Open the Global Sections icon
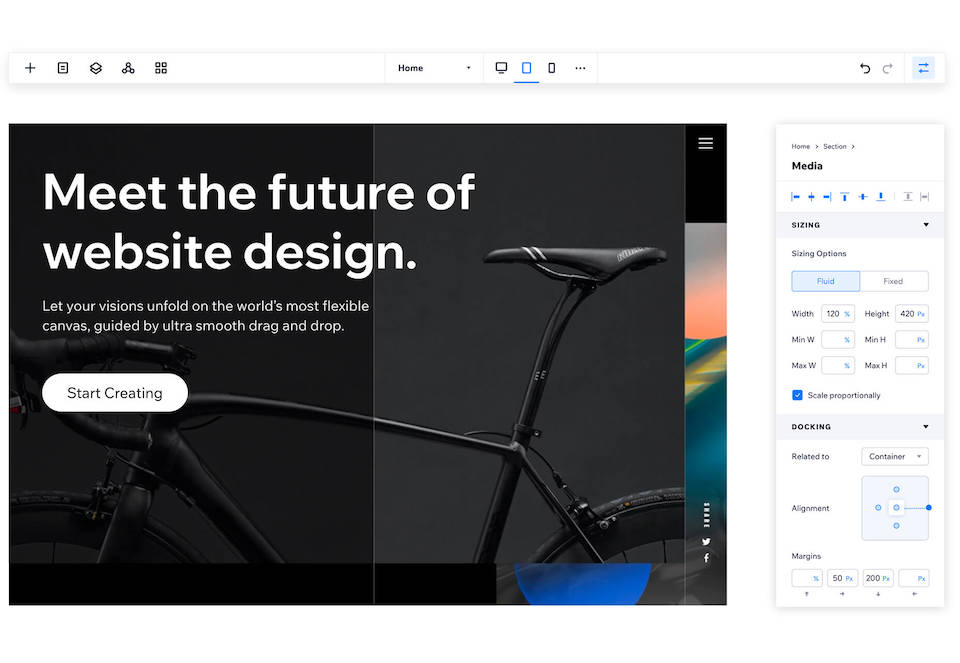 (x=128, y=68)
